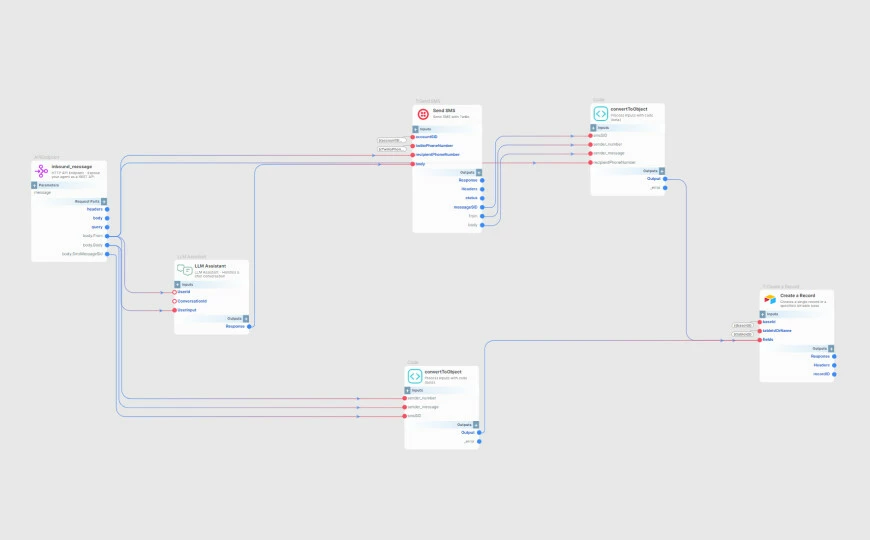
Task: Select the body.From output port
Action: (x=107, y=236)
